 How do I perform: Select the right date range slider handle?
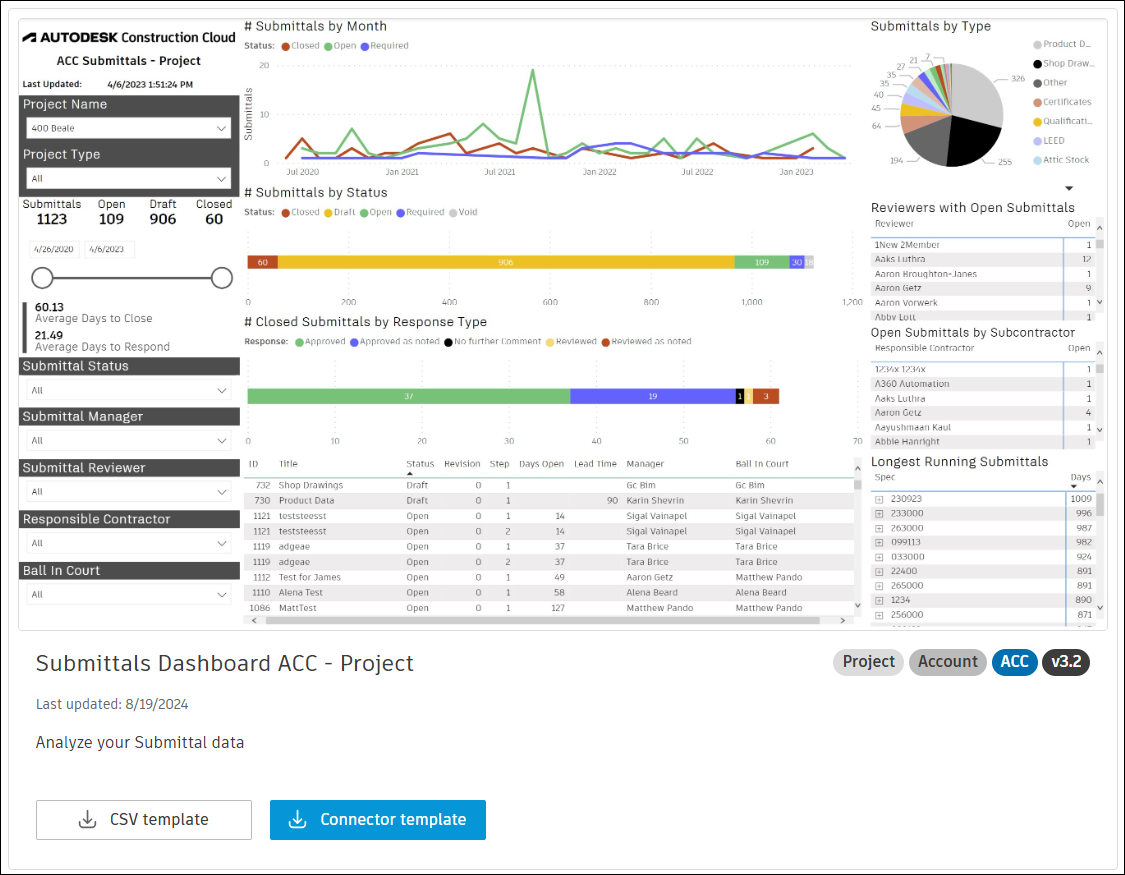coord(222,278)
